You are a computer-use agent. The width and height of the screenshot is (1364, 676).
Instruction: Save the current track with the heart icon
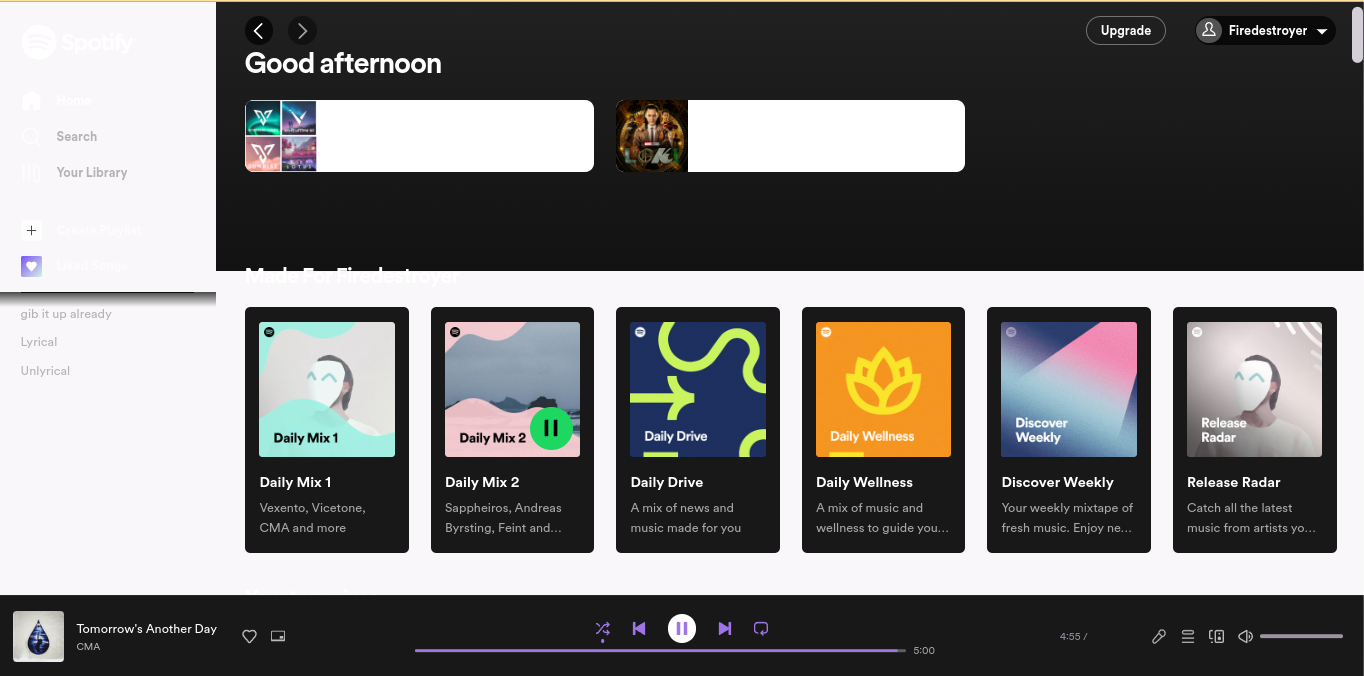(250, 636)
